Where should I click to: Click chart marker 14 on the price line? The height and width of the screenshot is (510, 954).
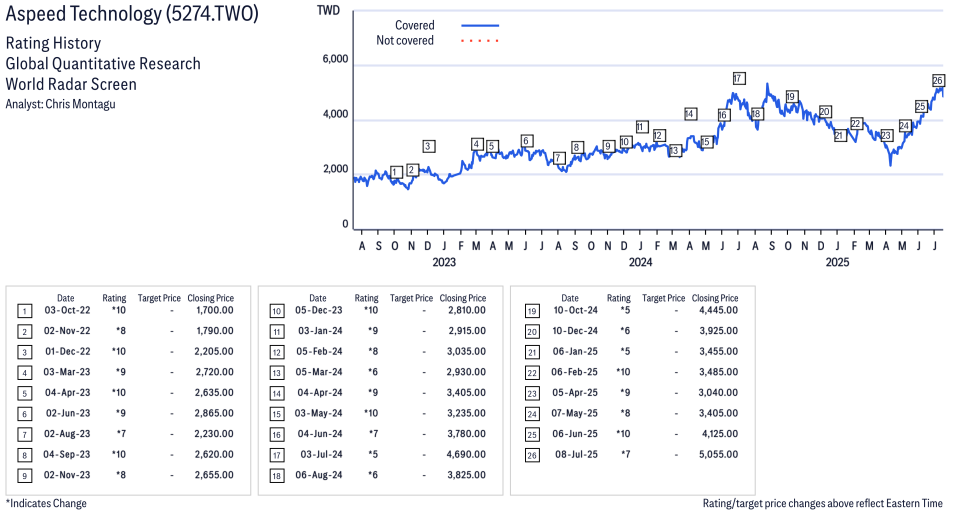point(689,114)
